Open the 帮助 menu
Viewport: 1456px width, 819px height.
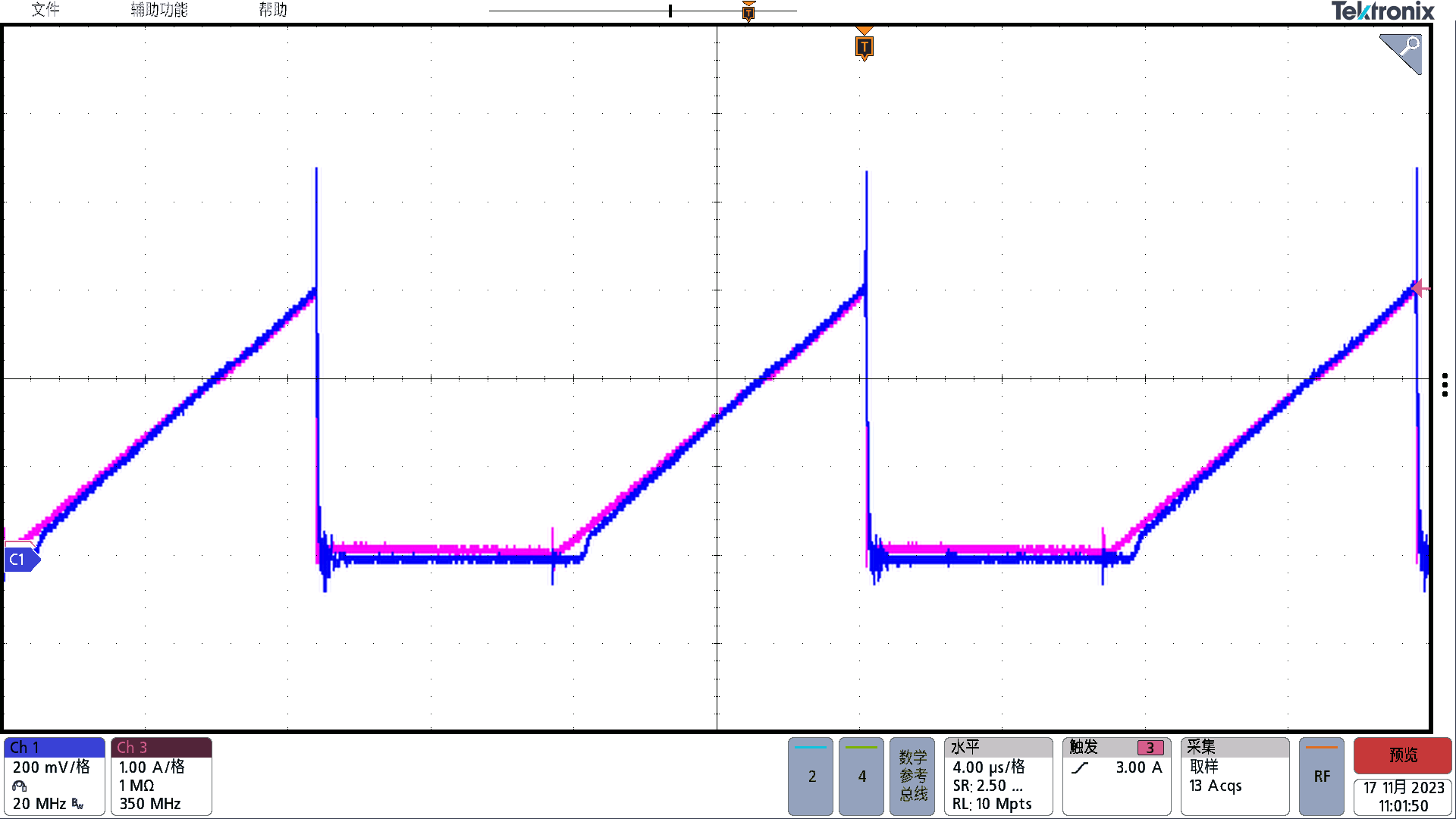(x=273, y=10)
